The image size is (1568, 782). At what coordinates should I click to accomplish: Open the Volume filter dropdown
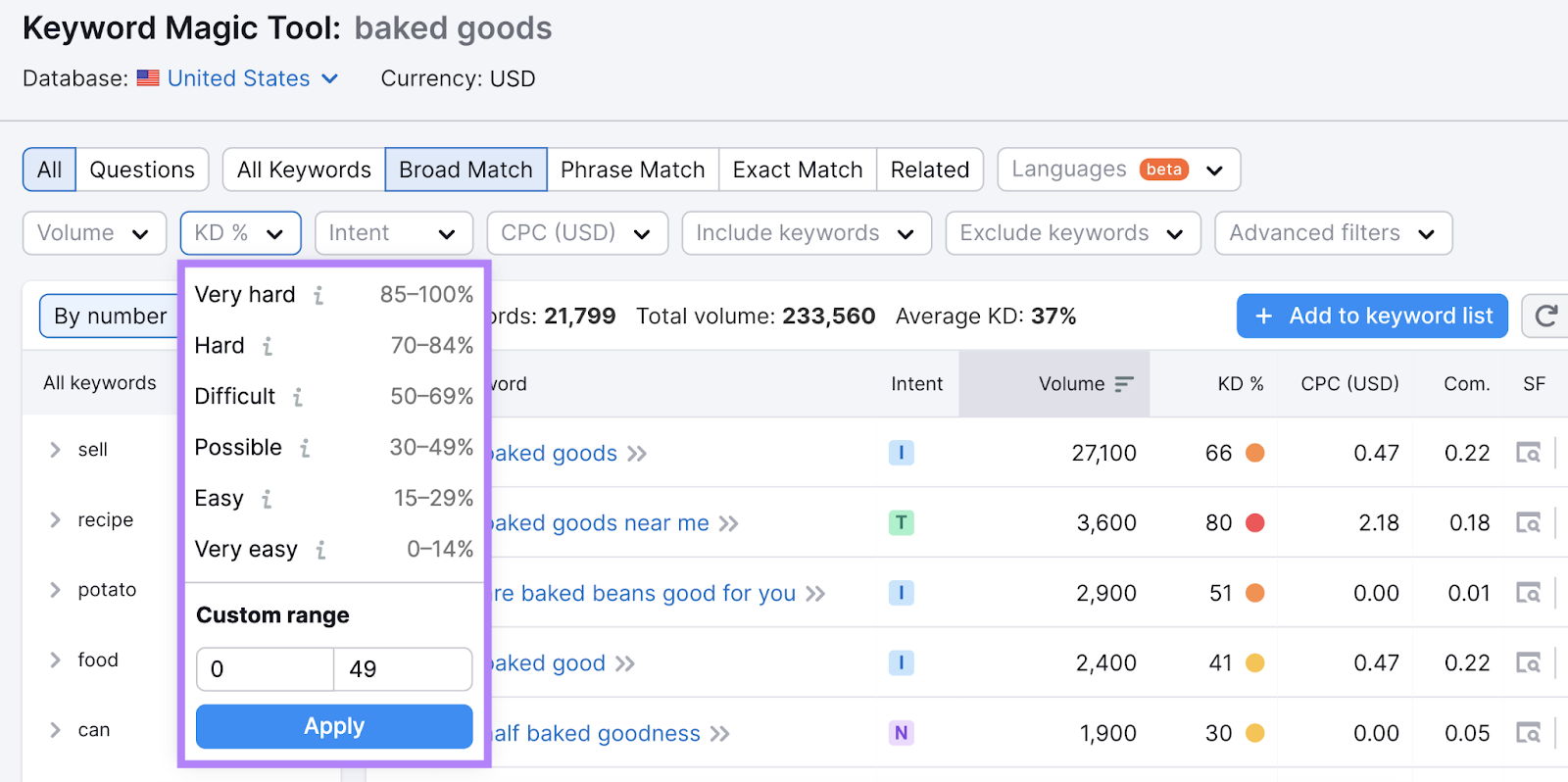pyautogui.click(x=93, y=233)
